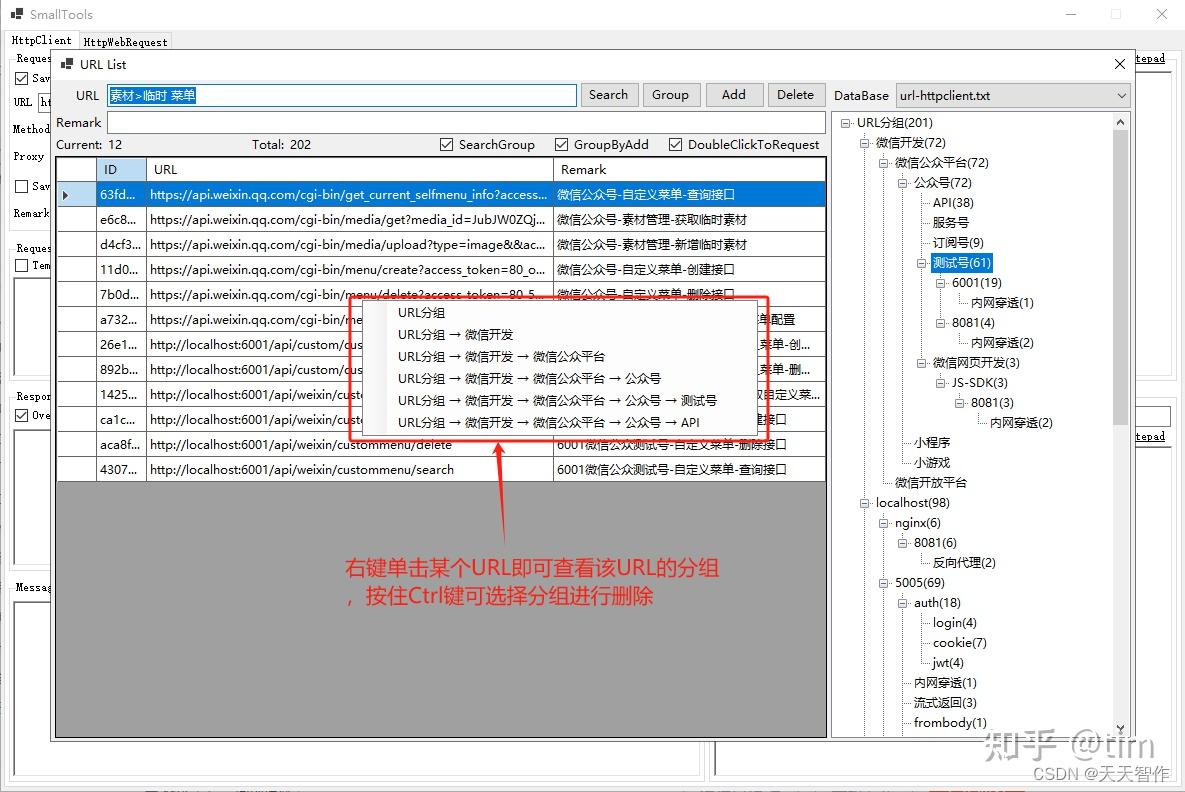Collapse the 公众号(72) tree node

(902, 183)
